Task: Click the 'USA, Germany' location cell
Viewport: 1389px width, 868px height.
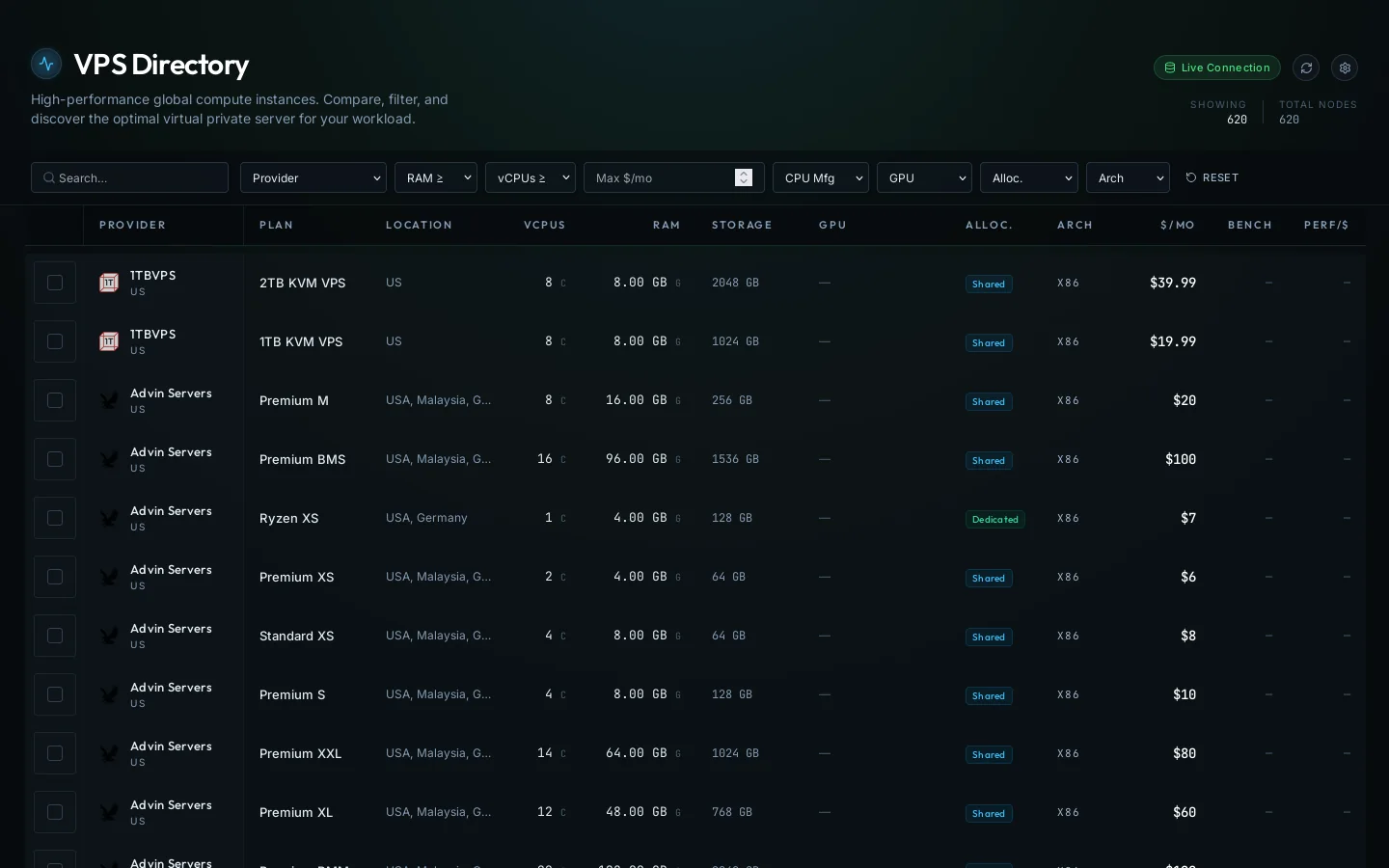Action: (426, 518)
